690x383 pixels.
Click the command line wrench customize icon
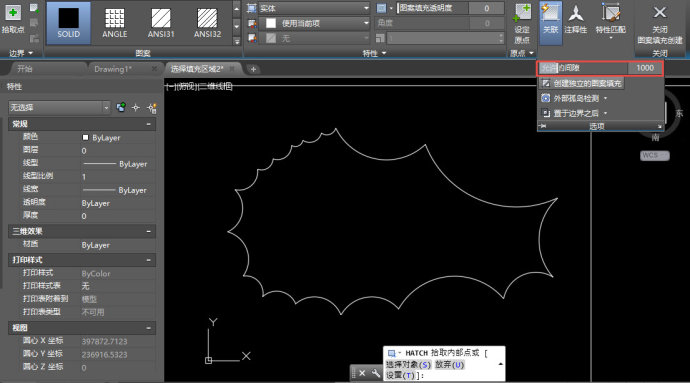coord(376,373)
